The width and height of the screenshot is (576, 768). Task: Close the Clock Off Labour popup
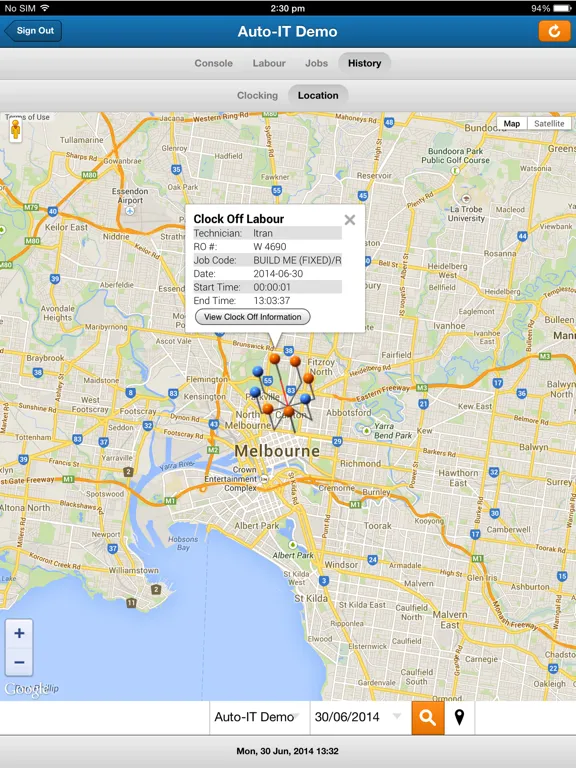[x=350, y=220]
